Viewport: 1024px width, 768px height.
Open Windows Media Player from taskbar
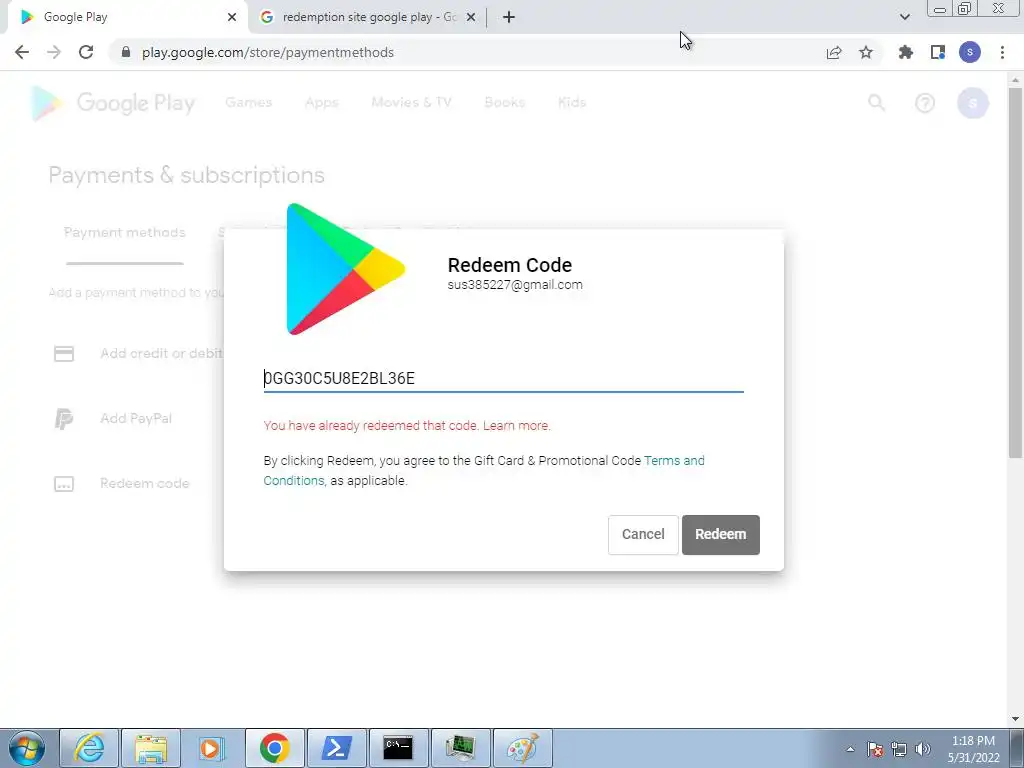coord(212,748)
